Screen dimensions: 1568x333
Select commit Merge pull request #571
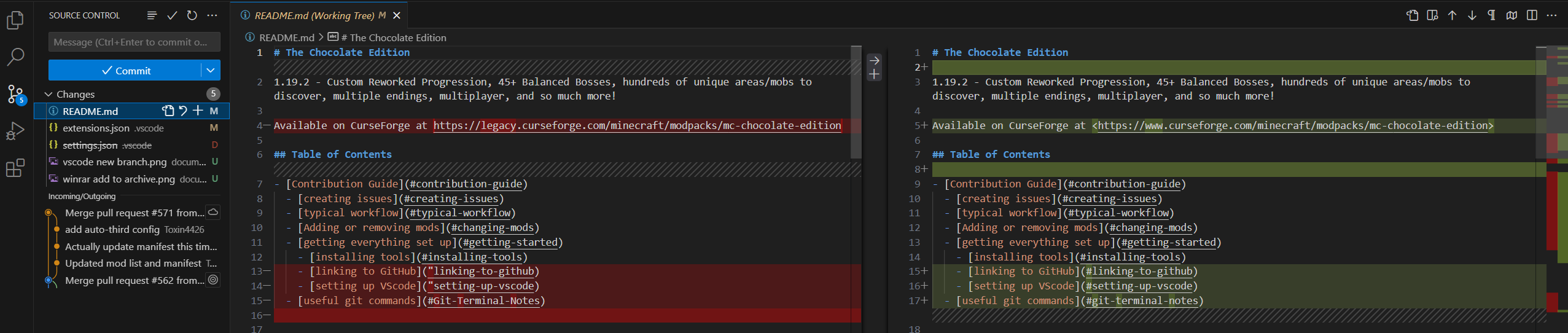tap(135, 213)
